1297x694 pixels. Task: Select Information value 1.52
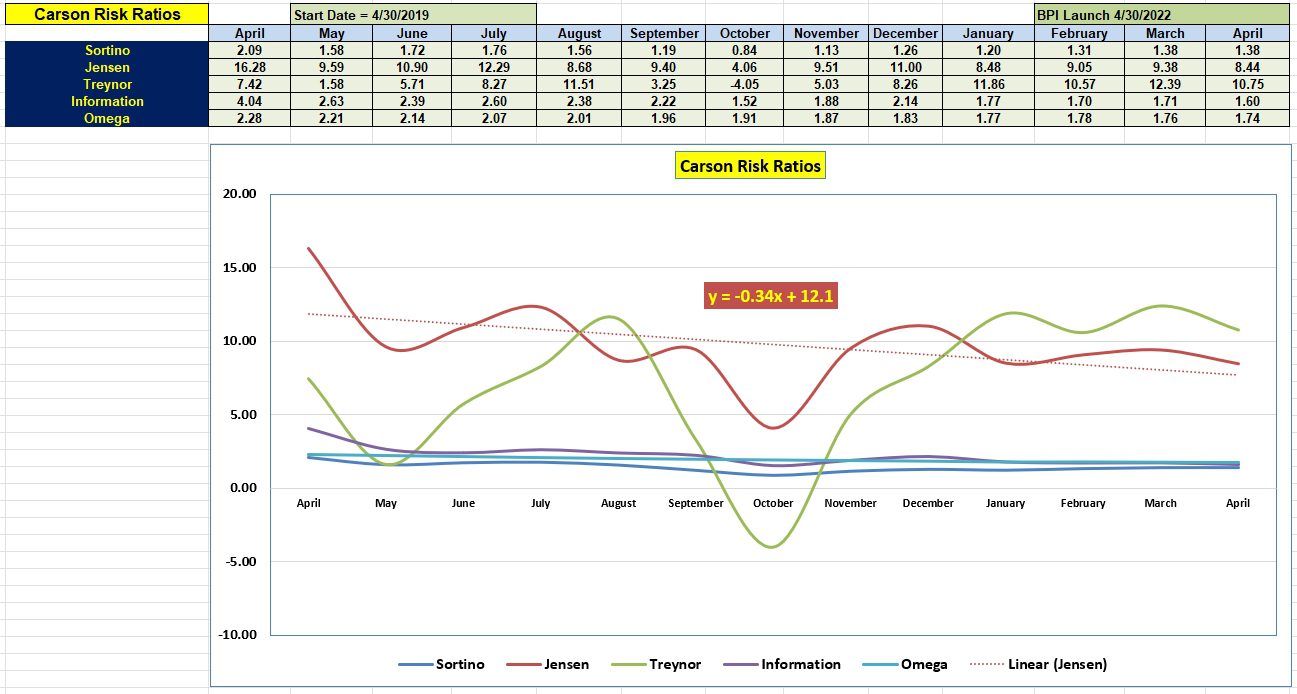[745, 101]
